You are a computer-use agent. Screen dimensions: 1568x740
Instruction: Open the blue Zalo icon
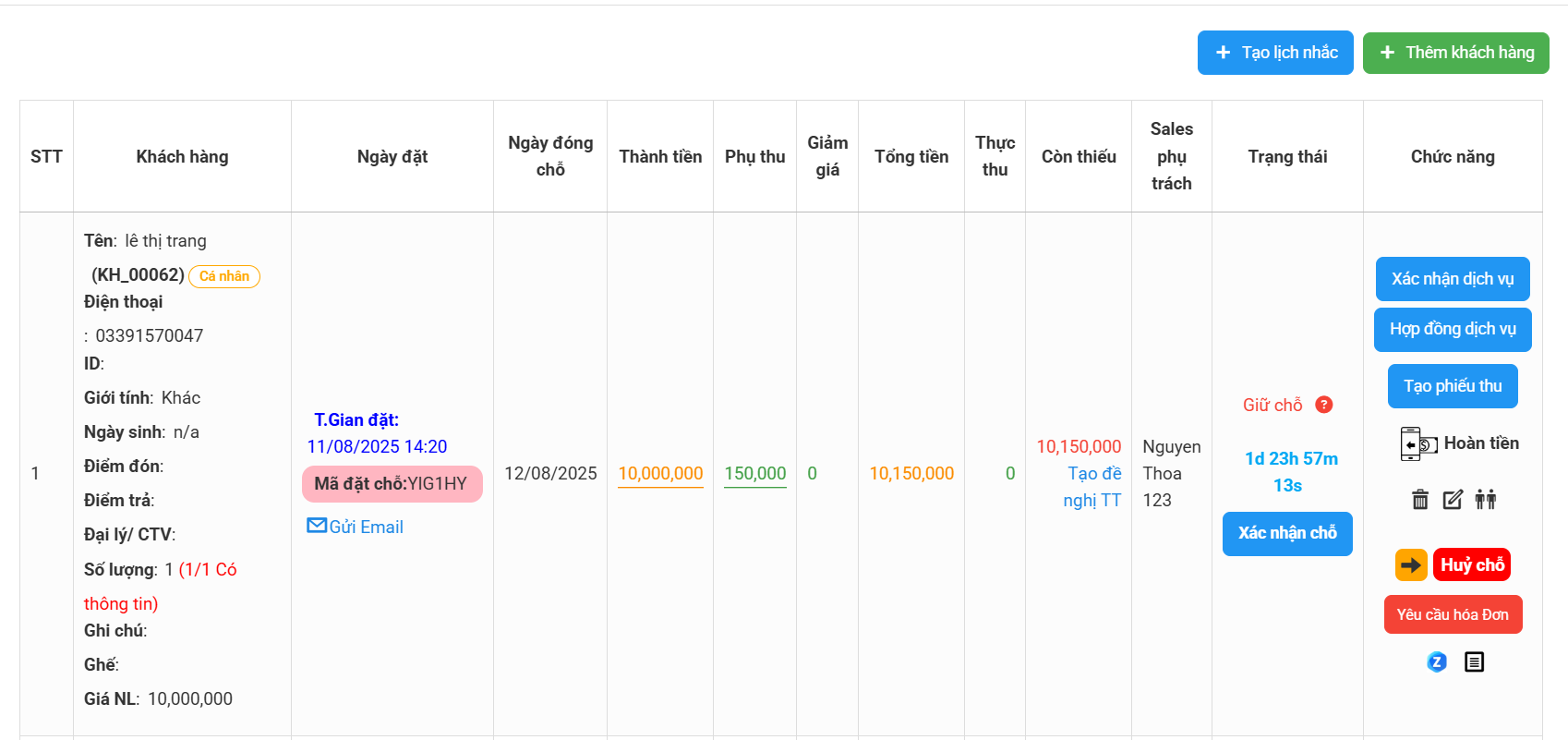[1437, 661]
